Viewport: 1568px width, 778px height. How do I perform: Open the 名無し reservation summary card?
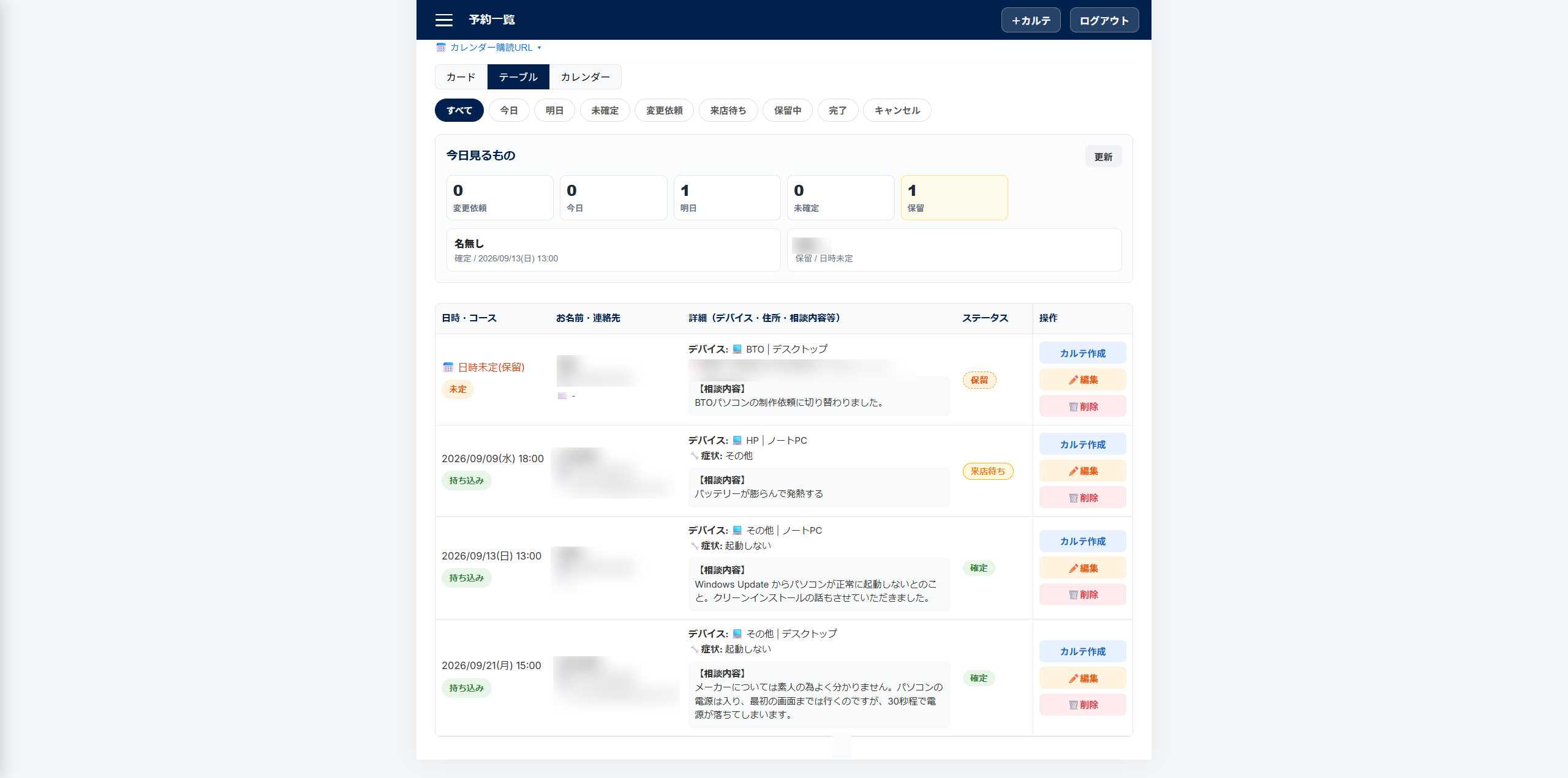(x=614, y=250)
